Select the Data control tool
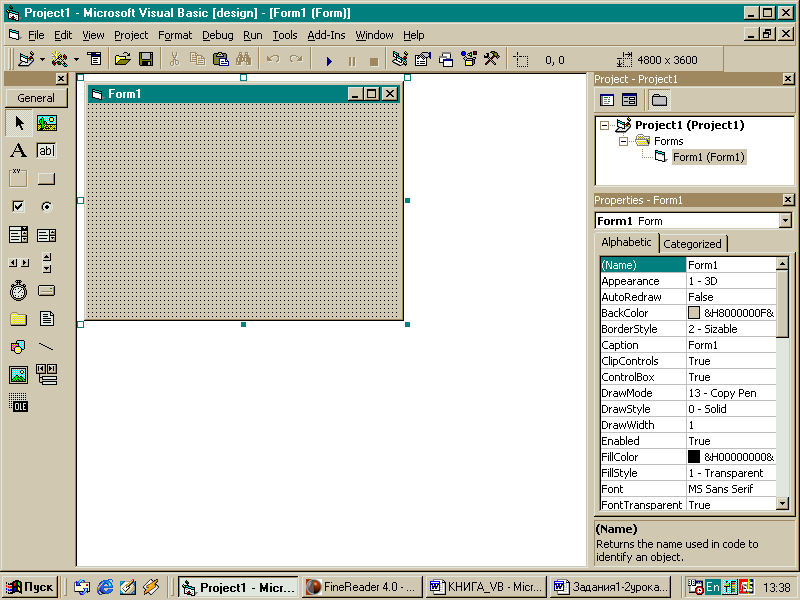 pyautogui.click(x=46, y=375)
